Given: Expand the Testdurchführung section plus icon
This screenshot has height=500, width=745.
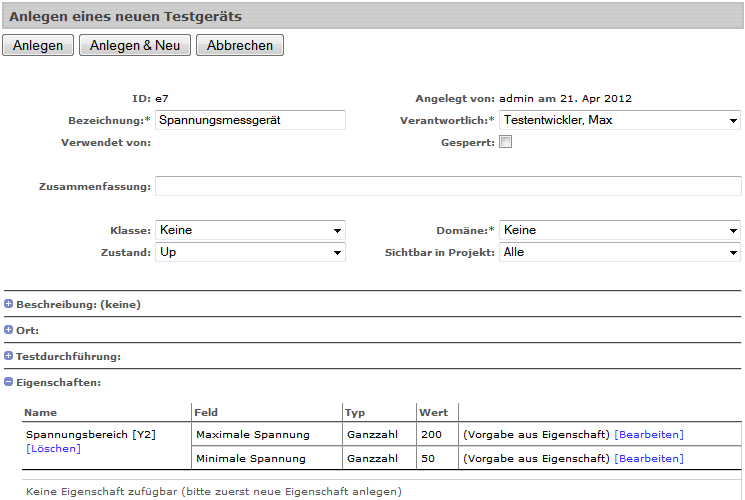Looking at the screenshot, I should [9, 356].
